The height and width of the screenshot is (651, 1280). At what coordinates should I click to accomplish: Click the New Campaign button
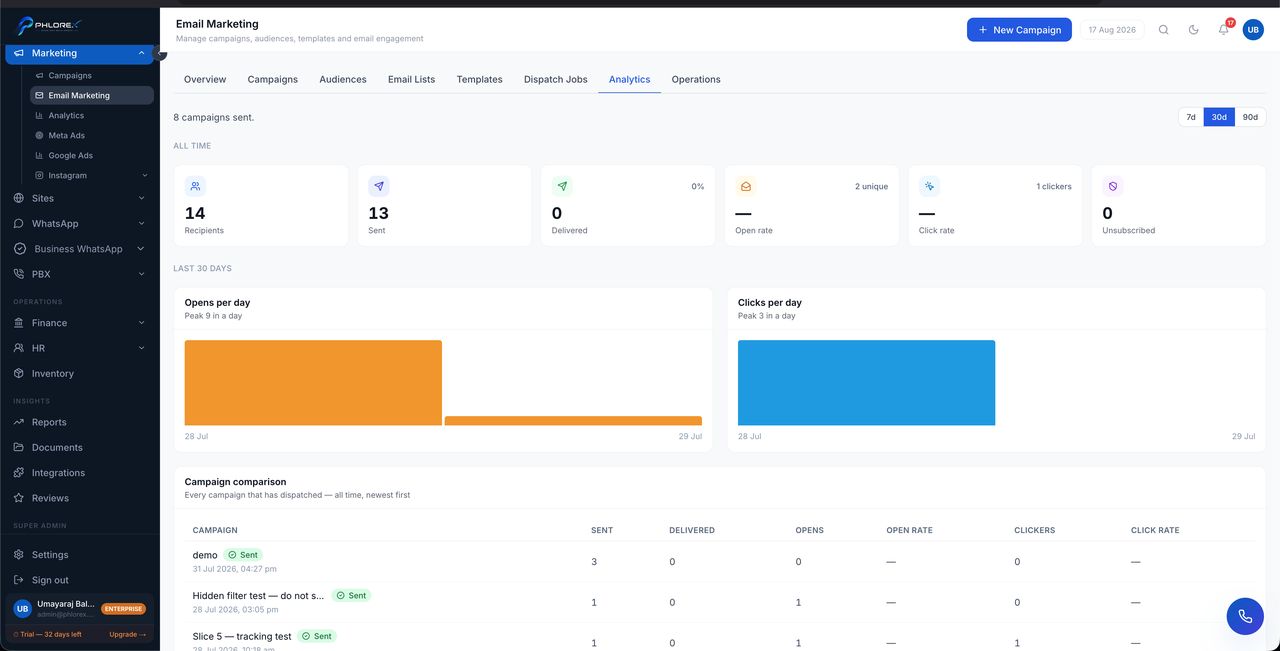click(x=1019, y=30)
